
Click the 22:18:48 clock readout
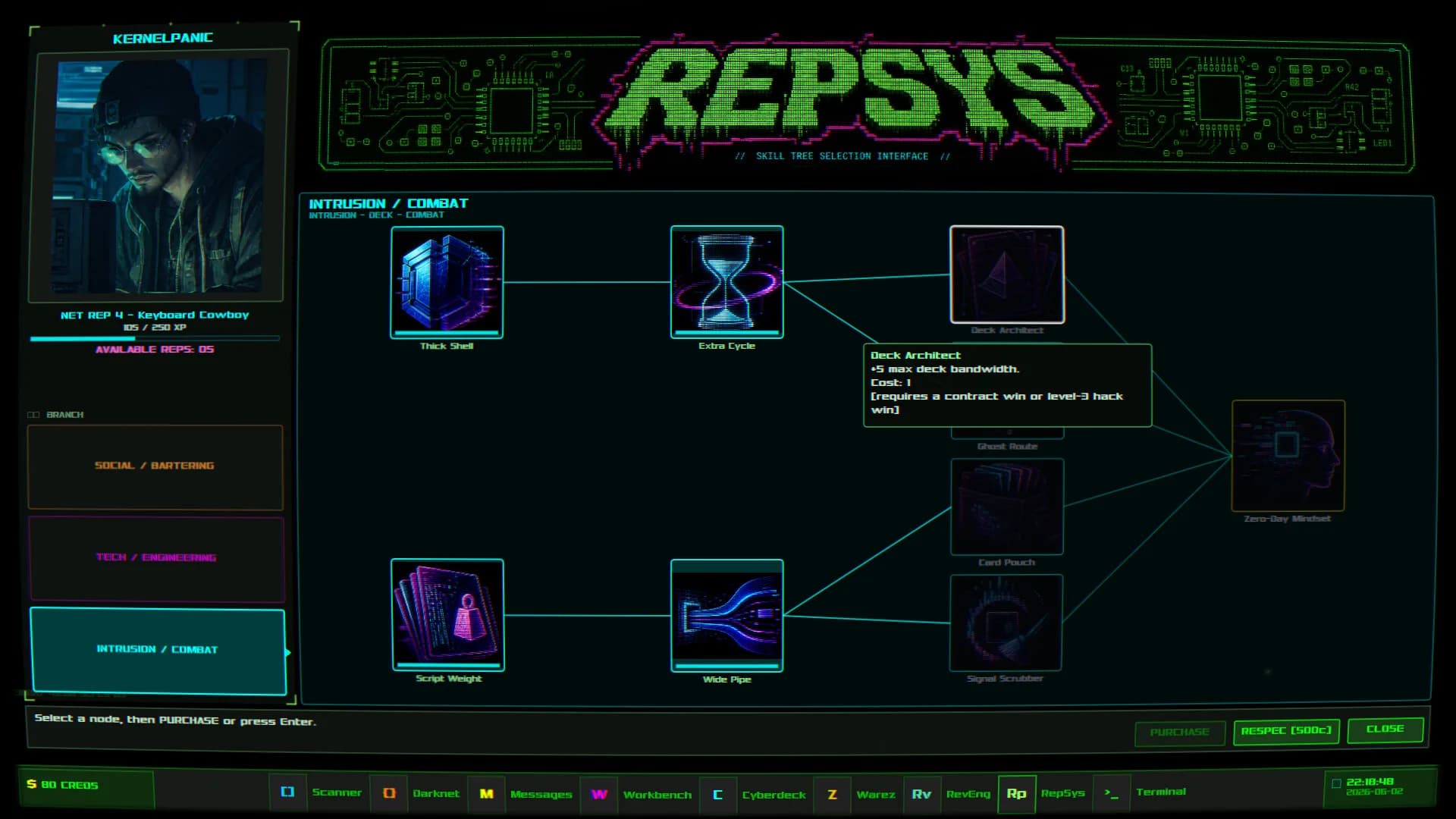(x=1370, y=782)
